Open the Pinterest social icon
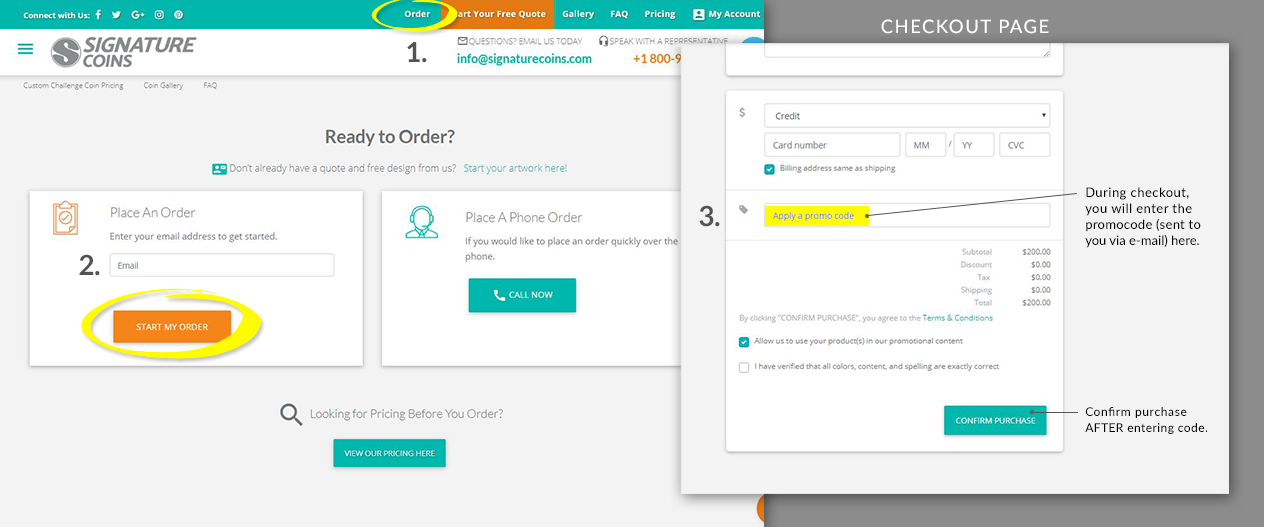This screenshot has height=527, width=1264. pyautogui.click(x=179, y=15)
